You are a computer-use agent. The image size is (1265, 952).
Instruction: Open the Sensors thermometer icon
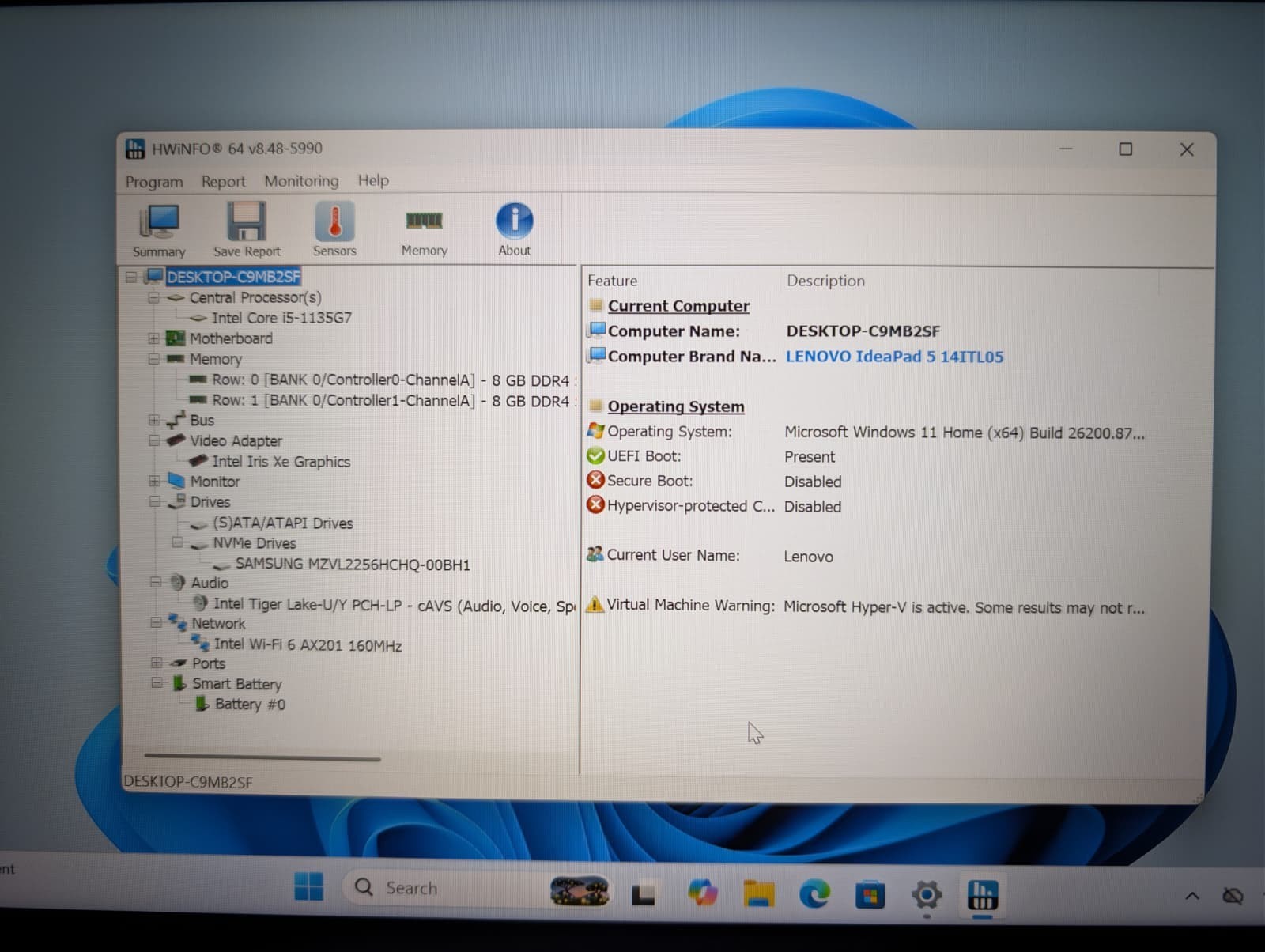click(x=334, y=221)
